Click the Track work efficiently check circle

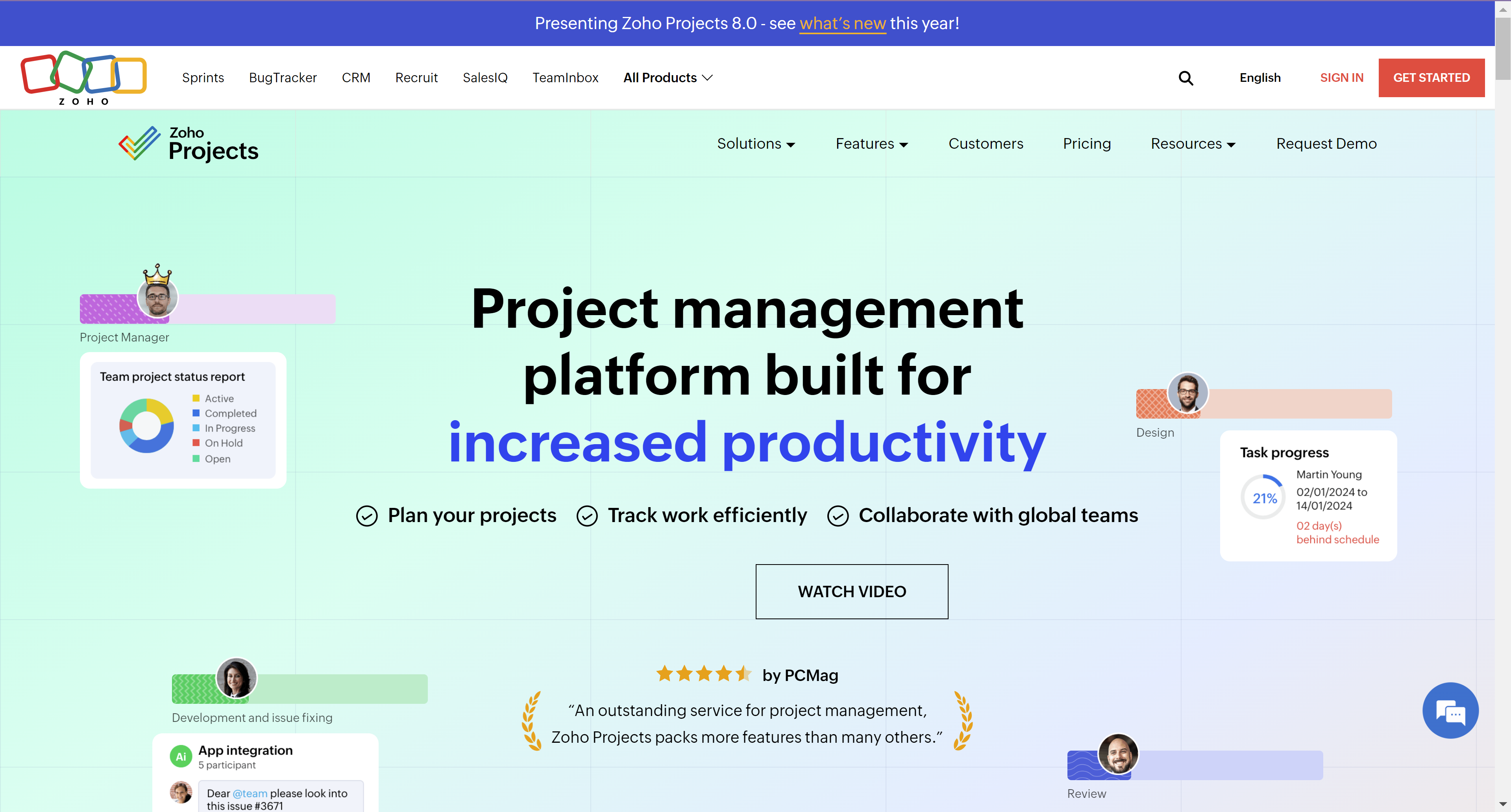click(x=586, y=516)
